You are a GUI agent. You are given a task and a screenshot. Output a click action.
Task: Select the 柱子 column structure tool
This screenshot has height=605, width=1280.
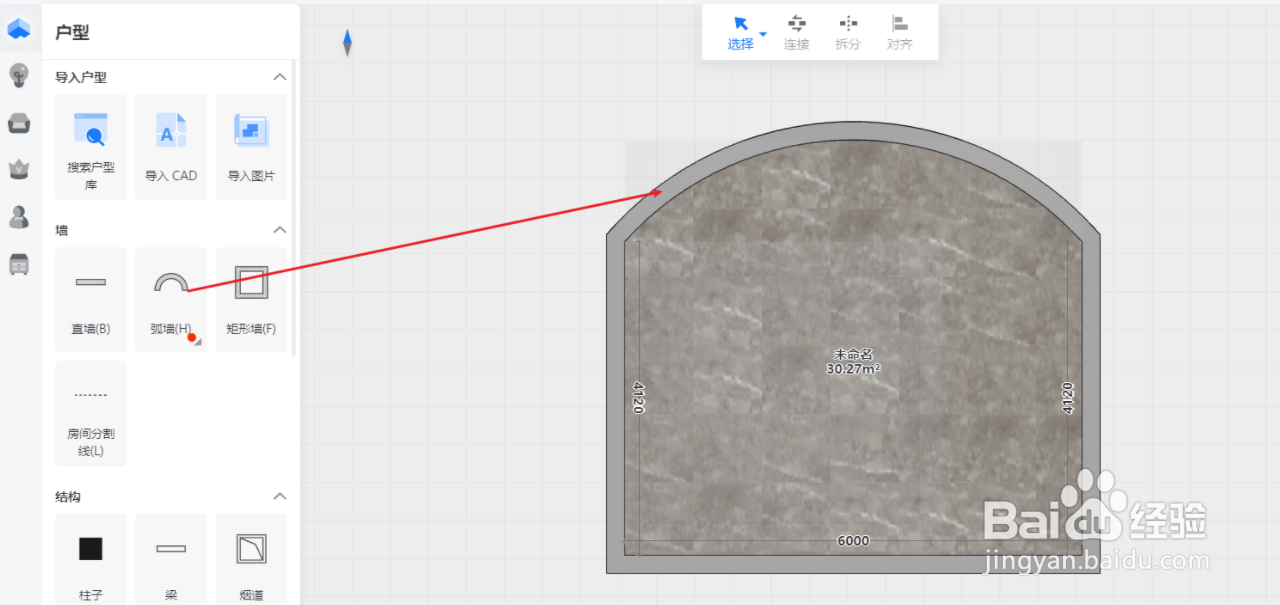[91, 560]
